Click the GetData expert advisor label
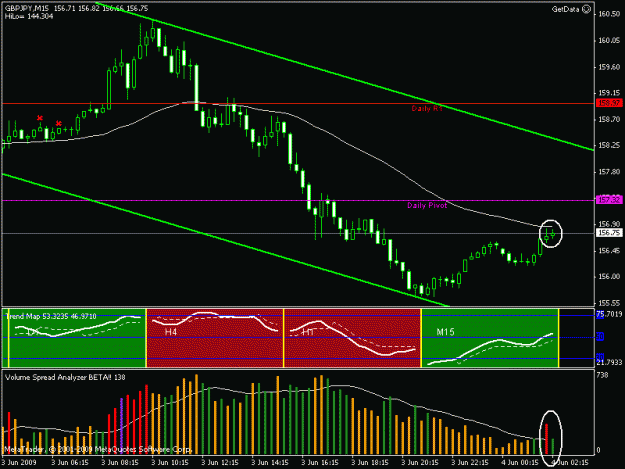This screenshot has height=469, width=625. pos(565,9)
